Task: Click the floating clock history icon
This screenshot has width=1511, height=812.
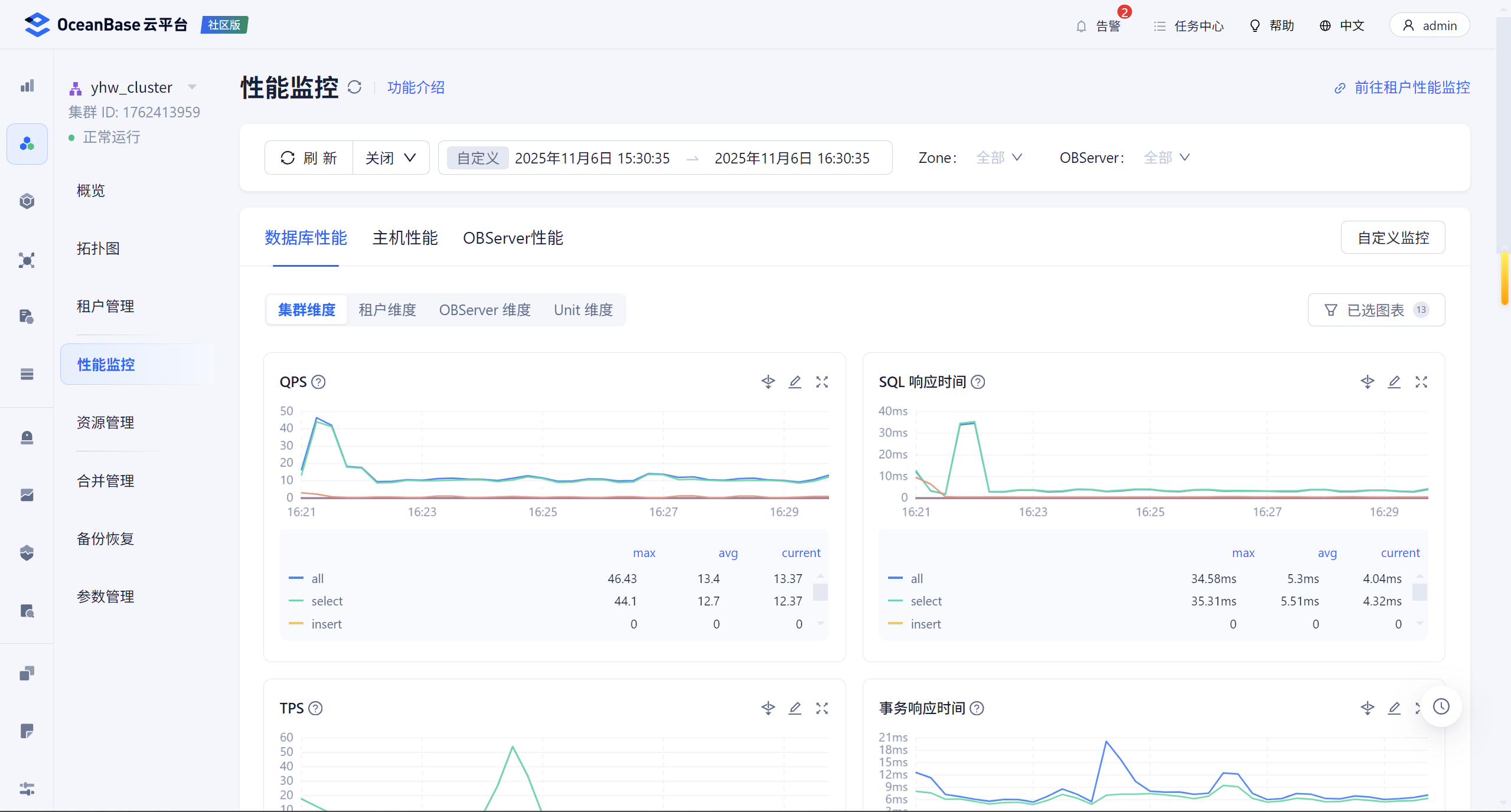Action: (1441, 706)
